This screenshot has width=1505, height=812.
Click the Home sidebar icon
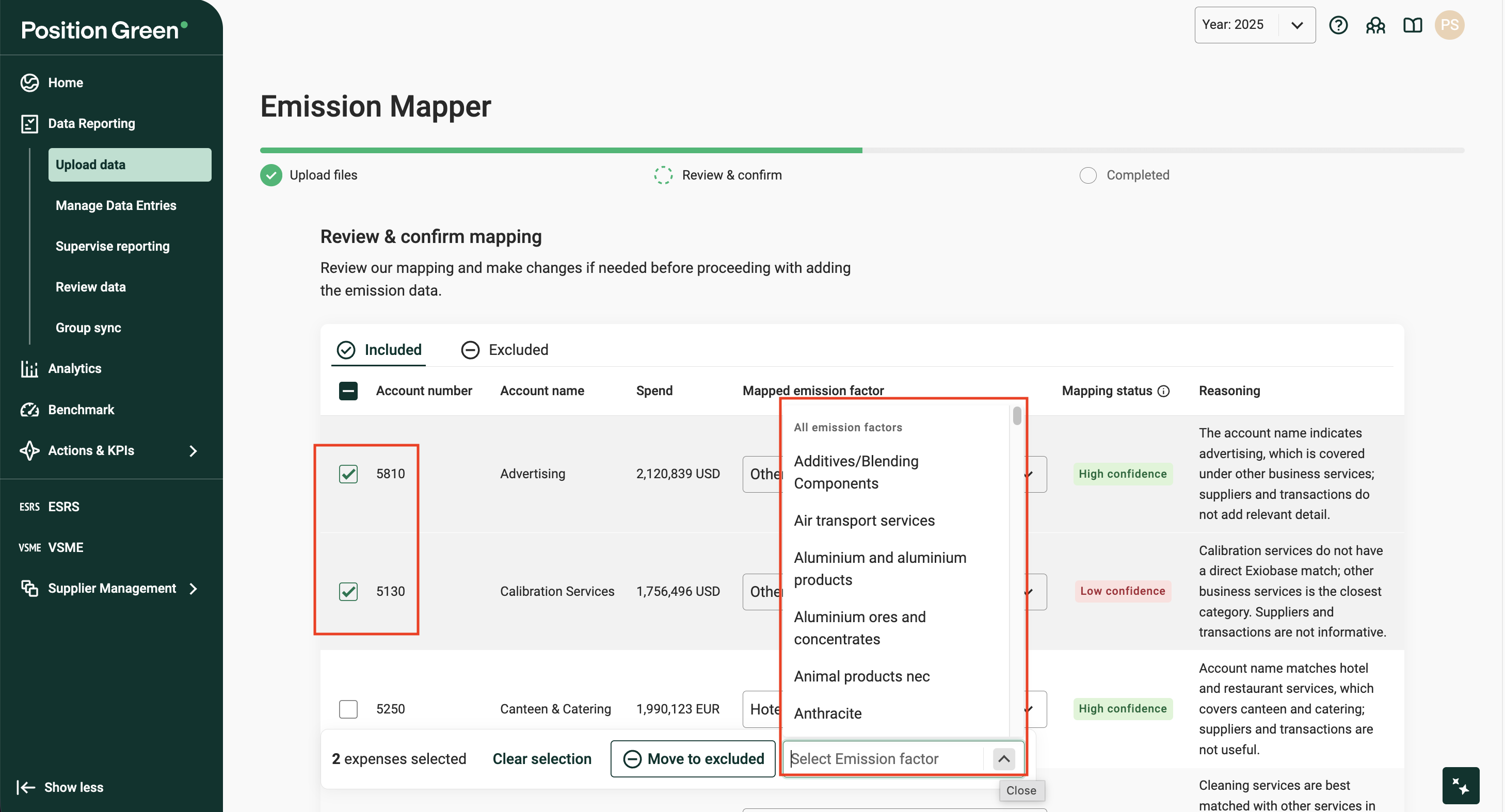[x=29, y=83]
